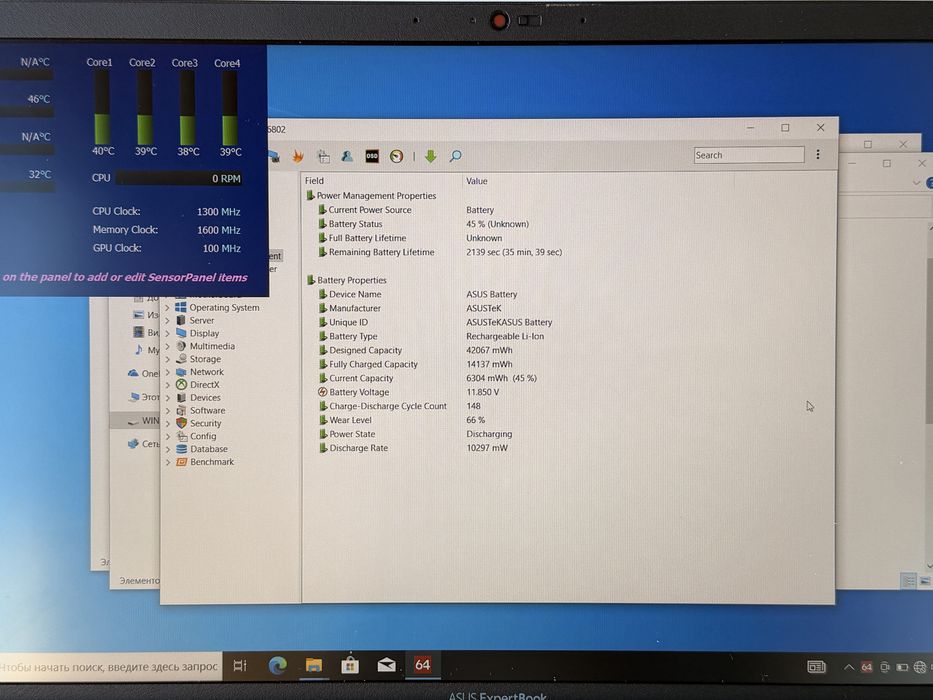Image resolution: width=933 pixels, height=700 pixels.
Task: Select Devices in the category tree
Action: (x=205, y=398)
